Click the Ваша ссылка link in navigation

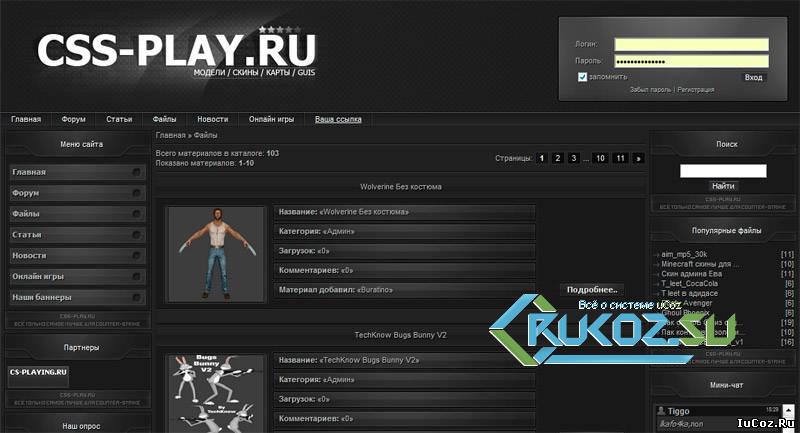[x=338, y=119]
